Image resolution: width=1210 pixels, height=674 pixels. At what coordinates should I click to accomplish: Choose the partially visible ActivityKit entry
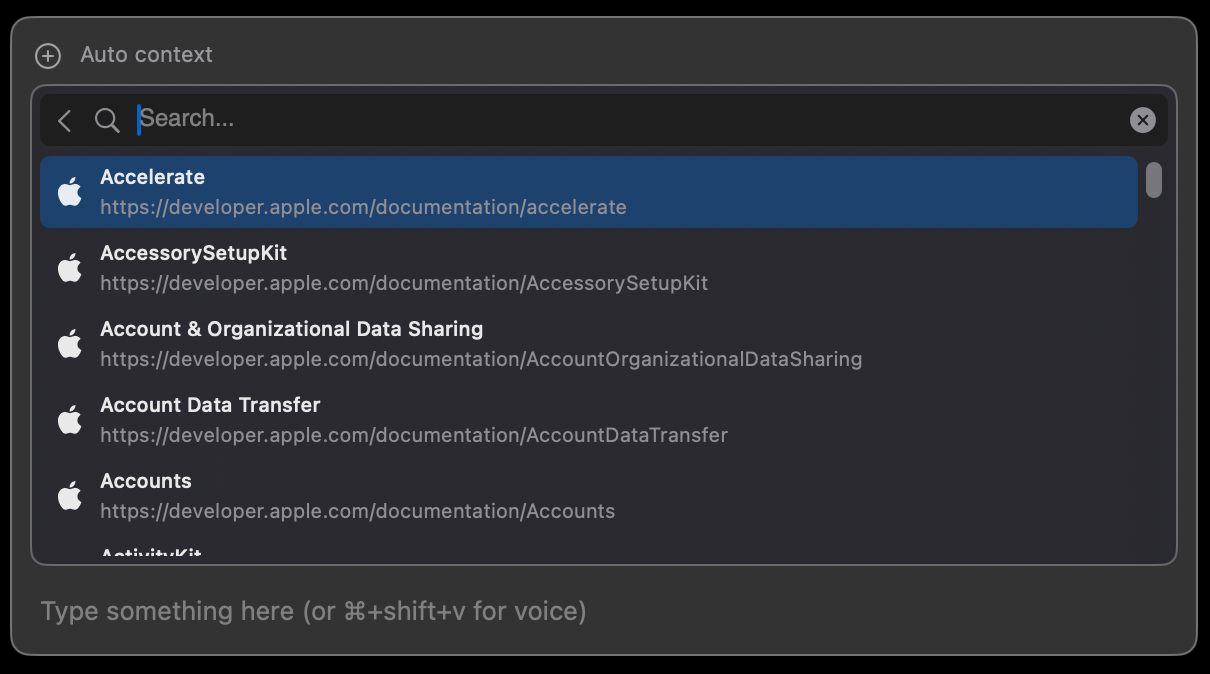151,552
